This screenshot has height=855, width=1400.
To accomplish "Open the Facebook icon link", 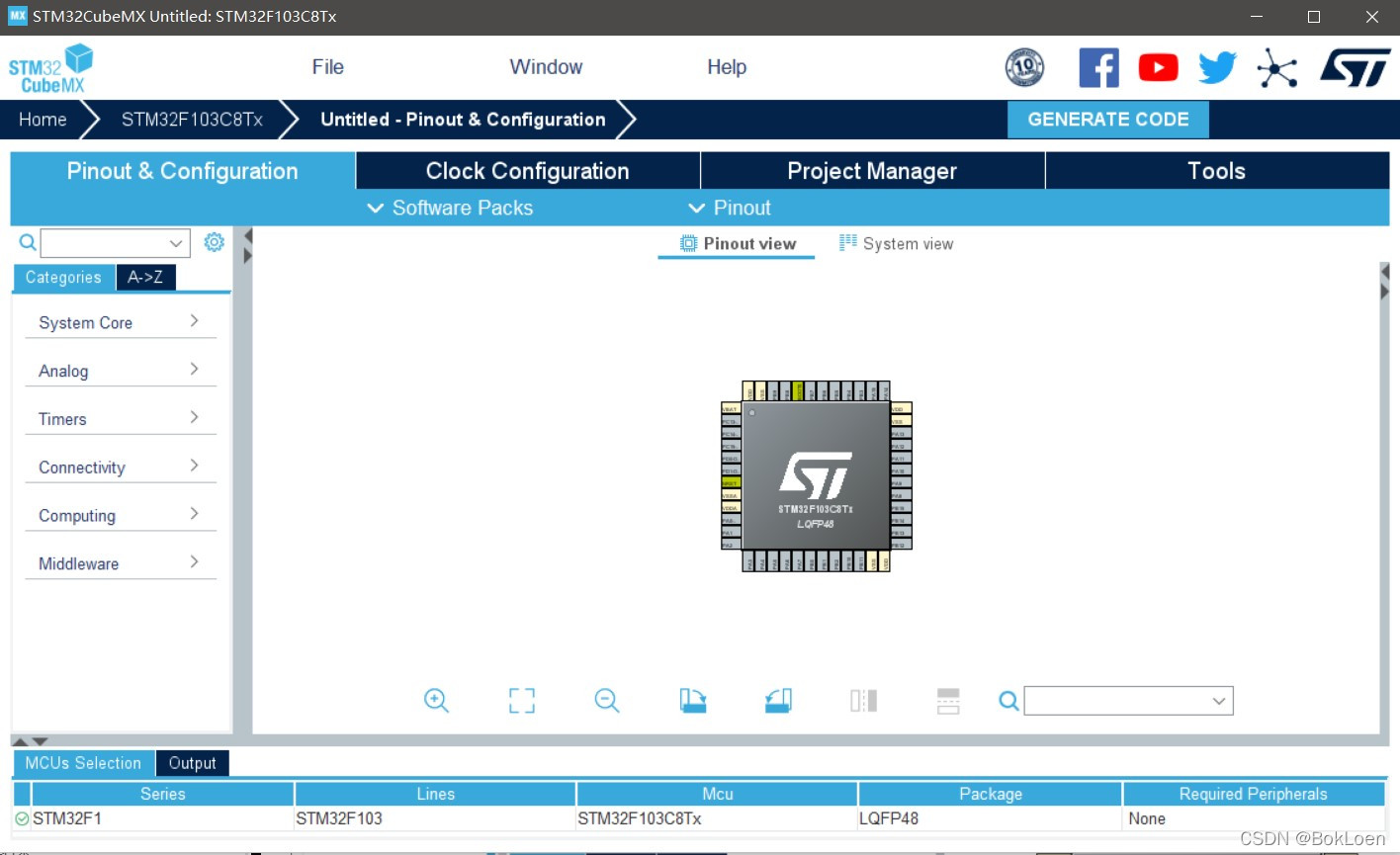I will tap(1098, 68).
